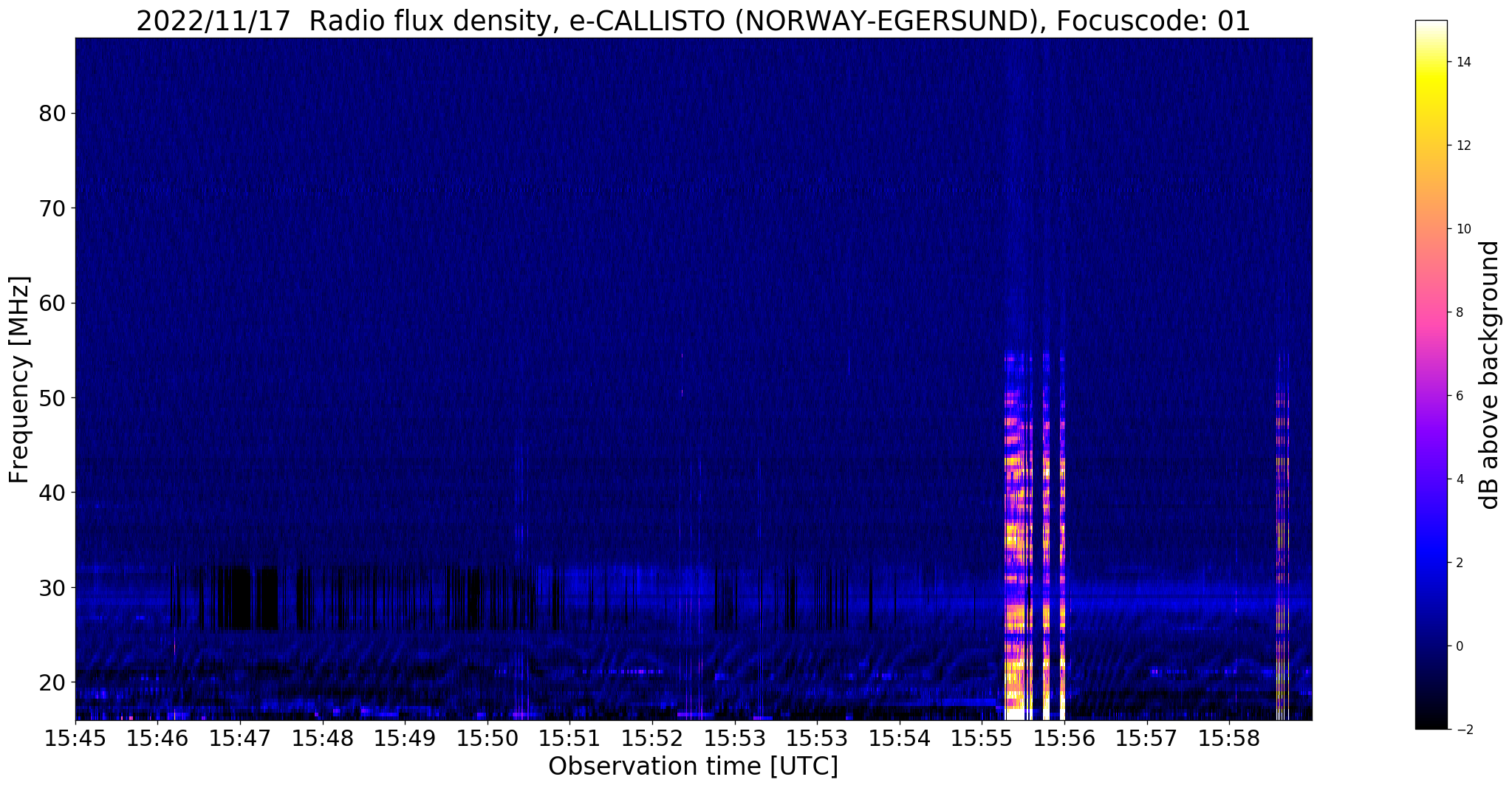Click the 15:50 time tick label
This screenshot has width=1512, height=788.
coord(488,739)
